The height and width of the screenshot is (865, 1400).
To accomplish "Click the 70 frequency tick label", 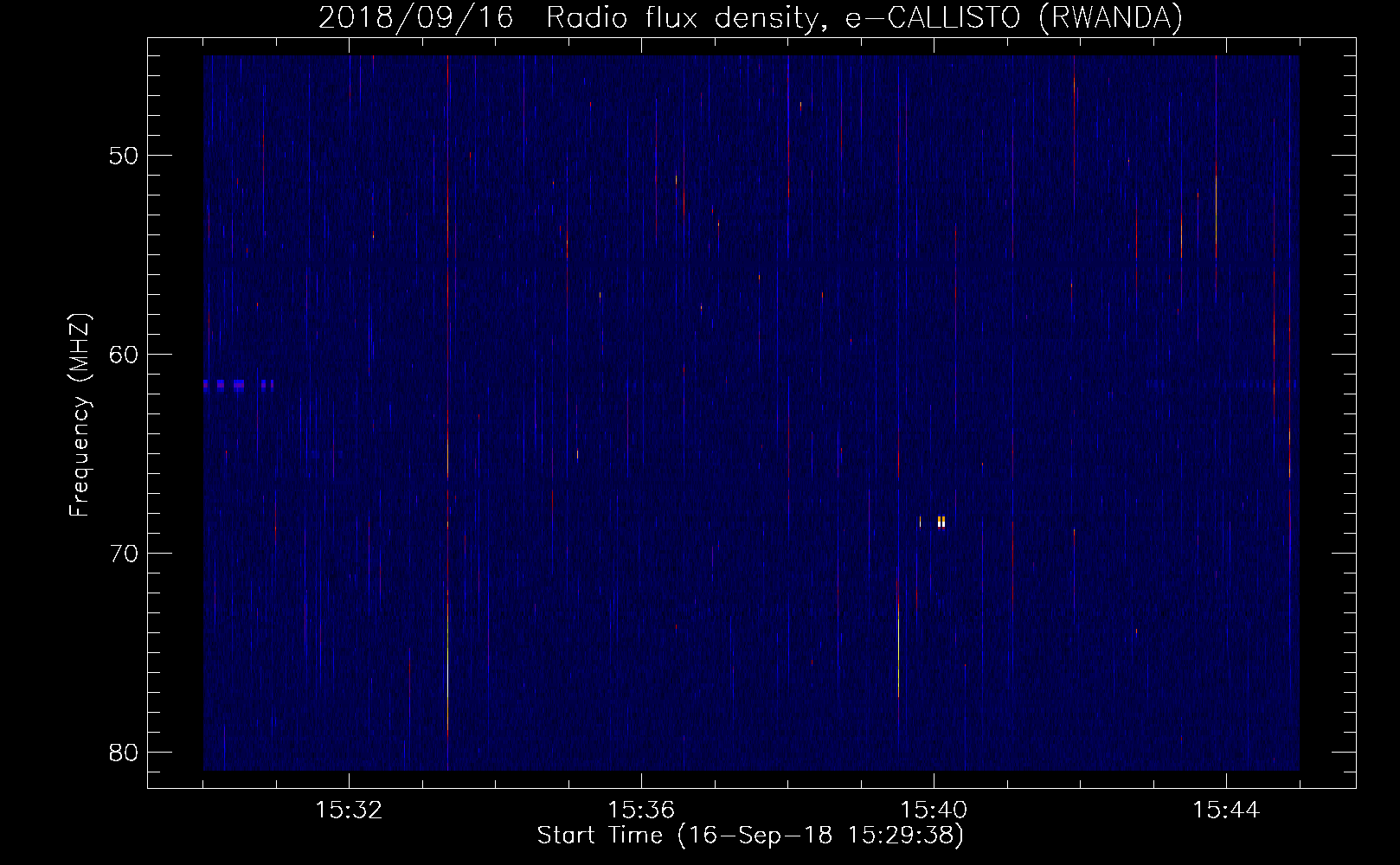I will (124, 554).
